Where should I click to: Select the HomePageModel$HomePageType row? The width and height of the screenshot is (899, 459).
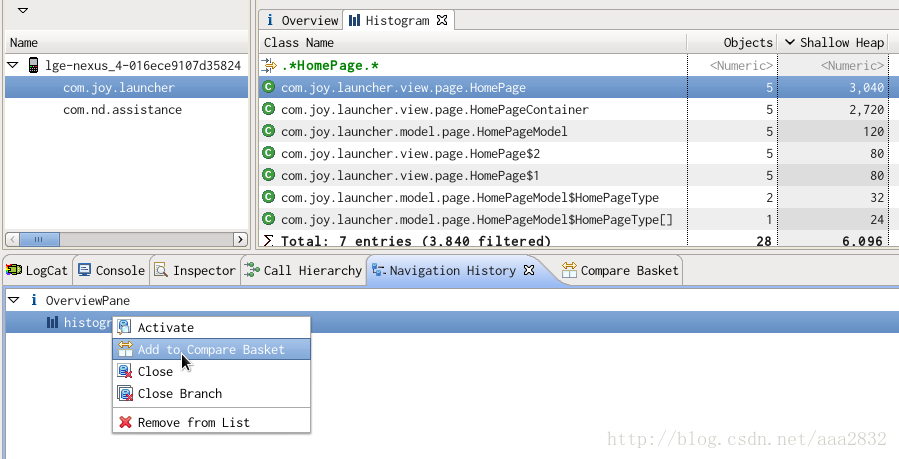click(x=579, y=198)
